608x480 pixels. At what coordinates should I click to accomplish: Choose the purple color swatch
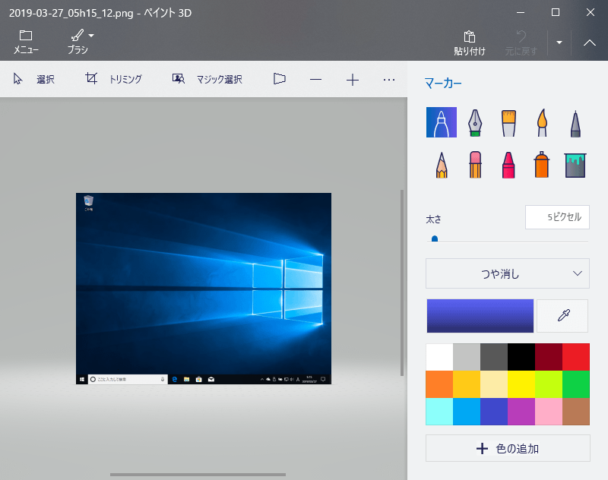521,411
